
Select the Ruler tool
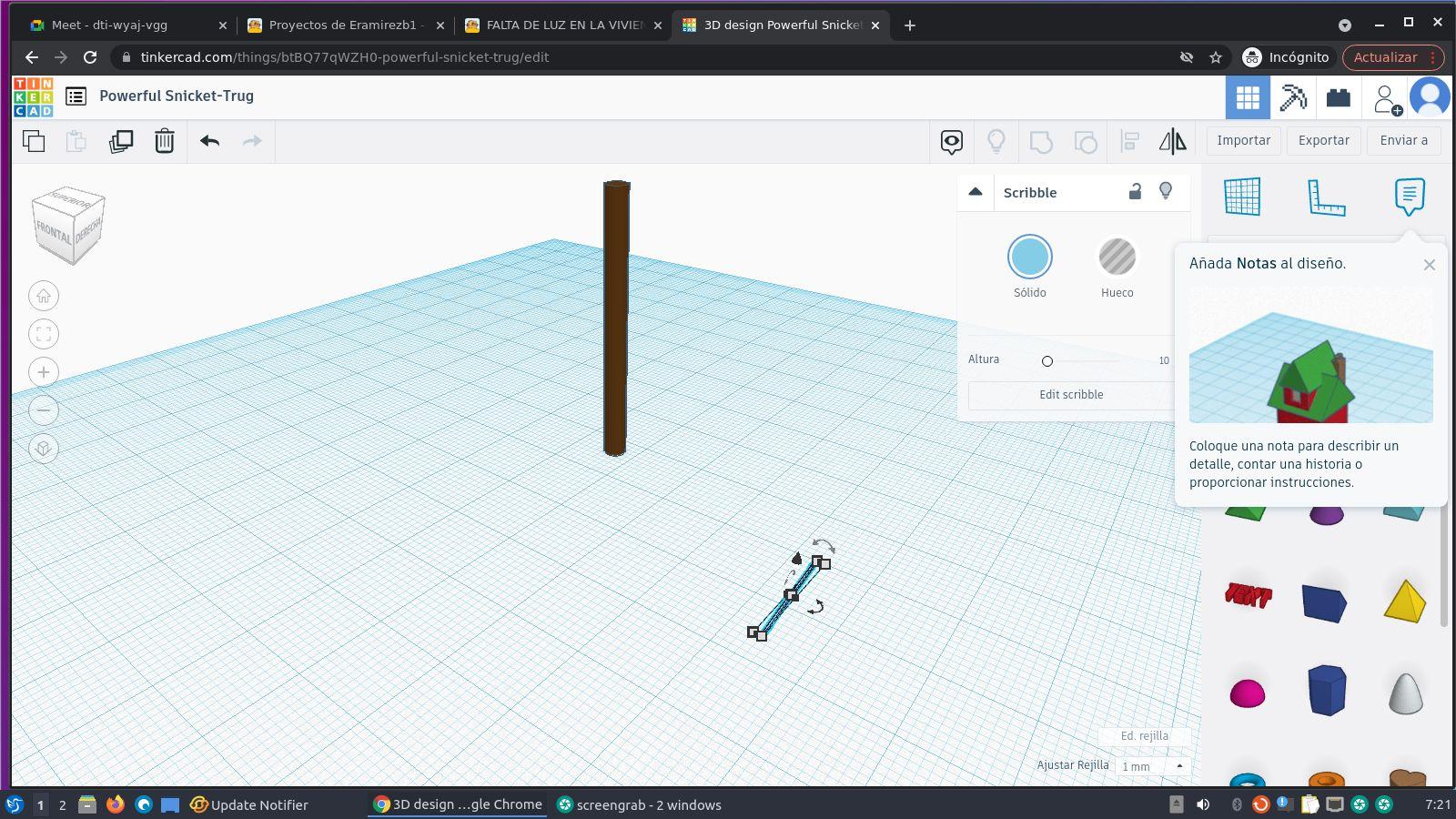coord(1326,197)
